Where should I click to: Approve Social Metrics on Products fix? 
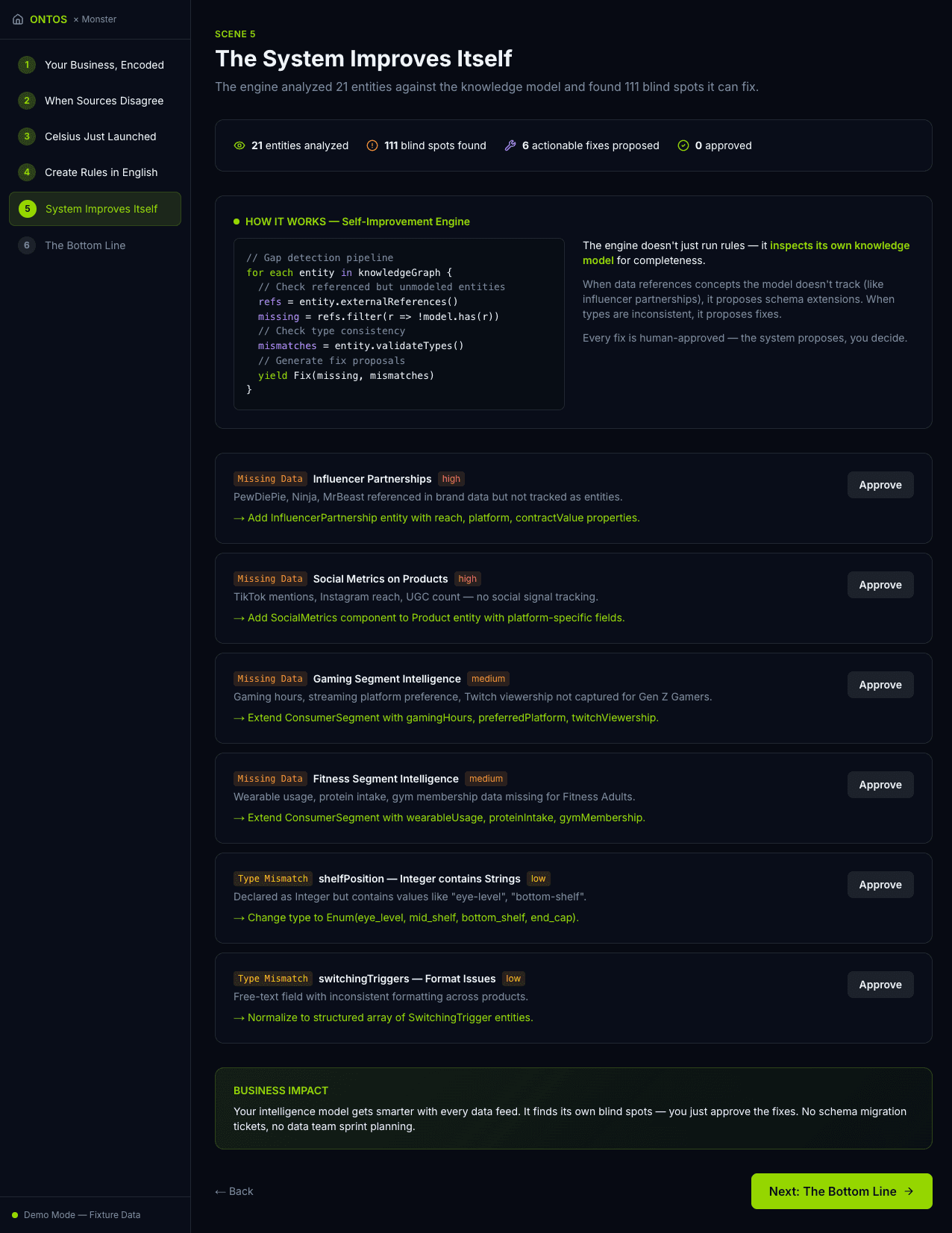(880, 585)
